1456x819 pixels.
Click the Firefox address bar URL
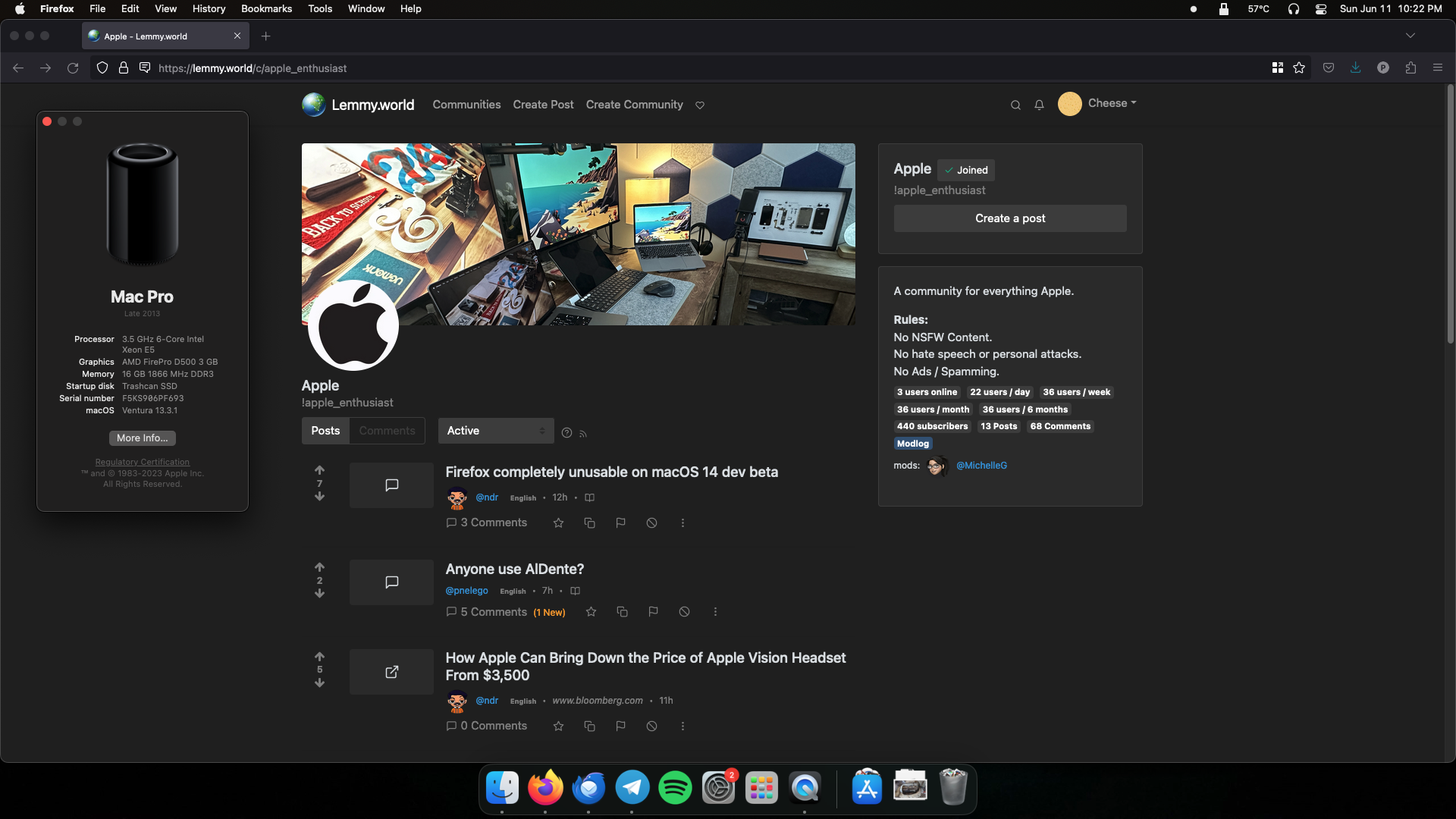click(253, 68)
